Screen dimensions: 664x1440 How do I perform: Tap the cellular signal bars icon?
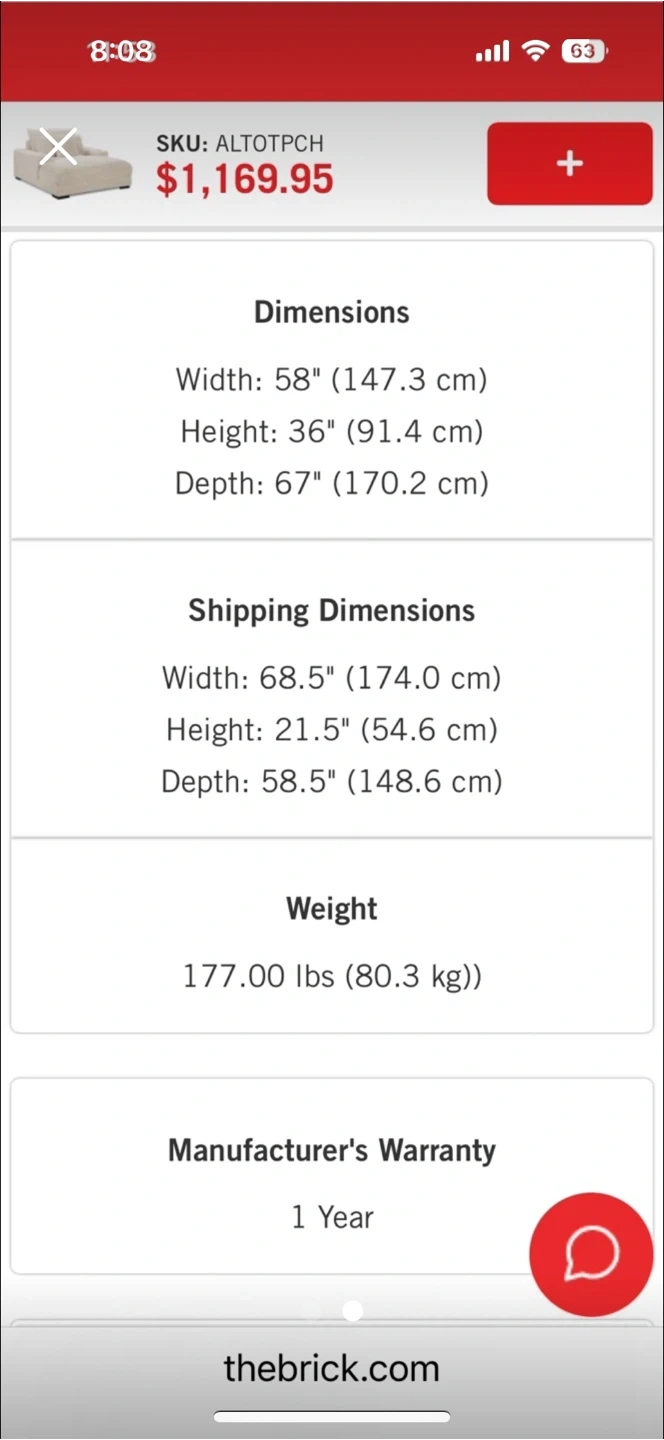[x=492, y=51]
